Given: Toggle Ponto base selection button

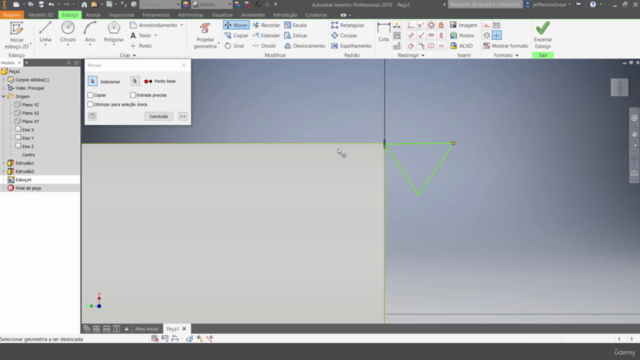Looking at the screenshot, I should (135, 81).
